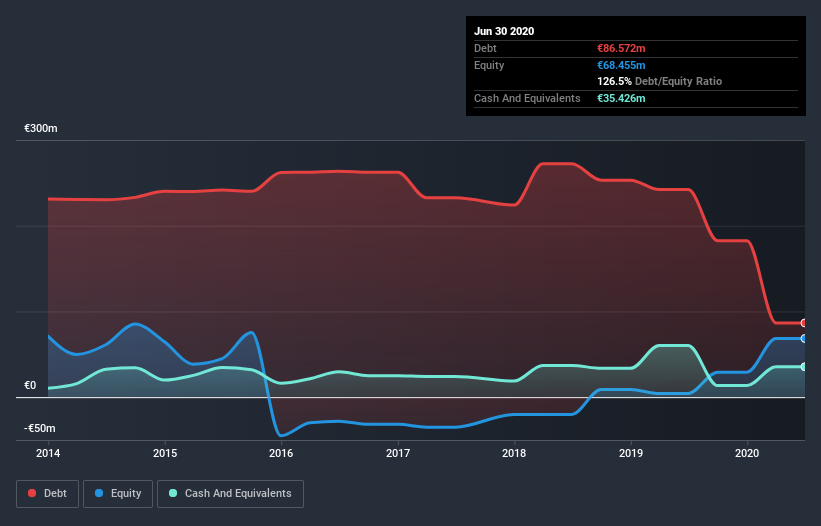The width and height of the screenshot is (821, 526).
Task: Click the 2017 x-axis label
Action: click(398, 453)
